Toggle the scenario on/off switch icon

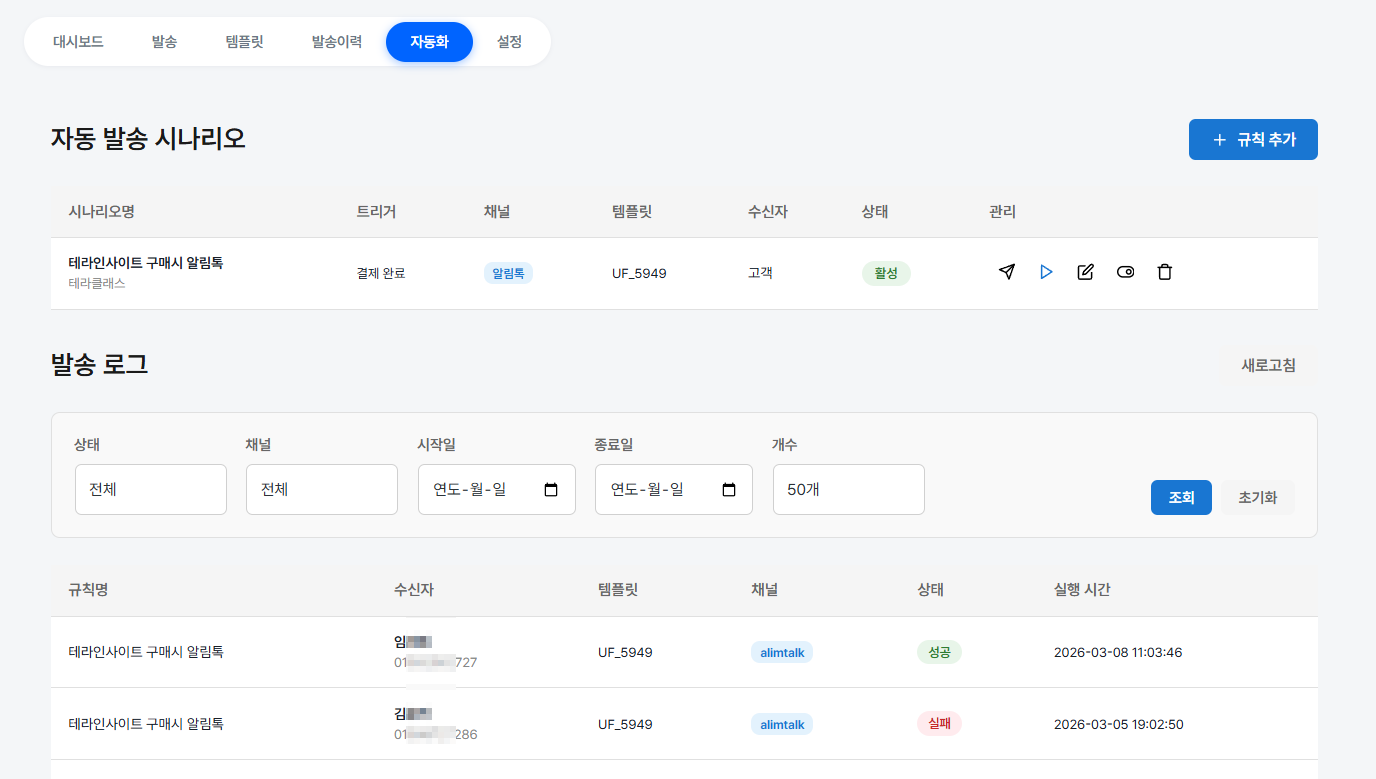point(1125,271)
